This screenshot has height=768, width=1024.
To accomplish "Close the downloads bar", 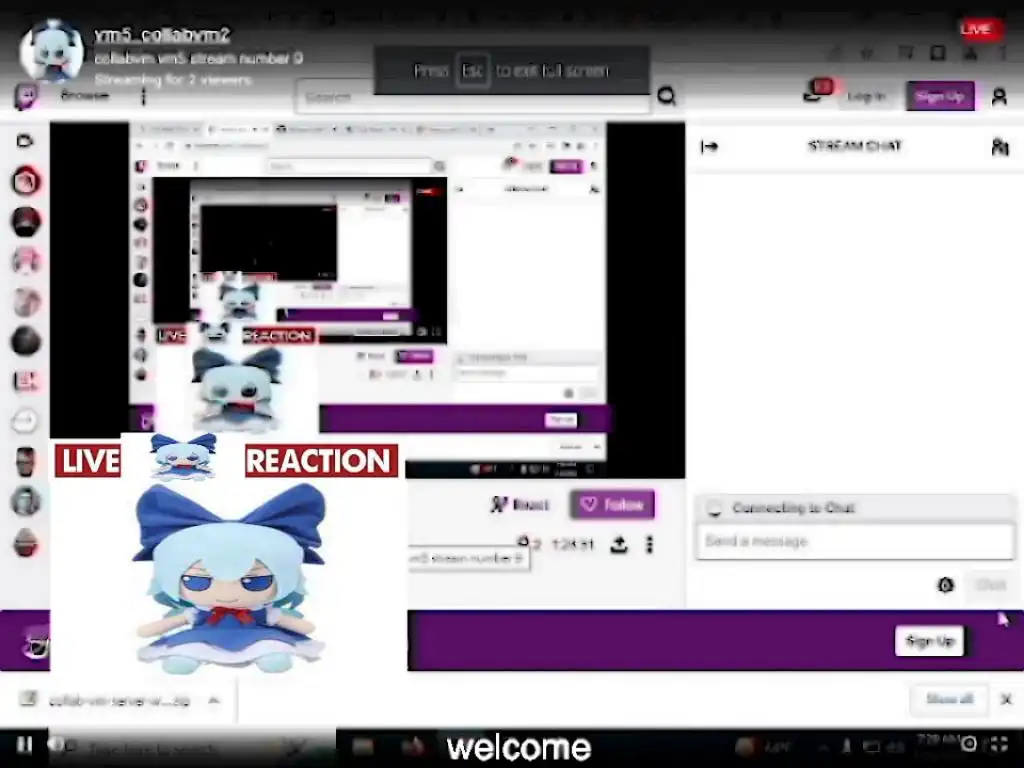I will pos(1006,699).
